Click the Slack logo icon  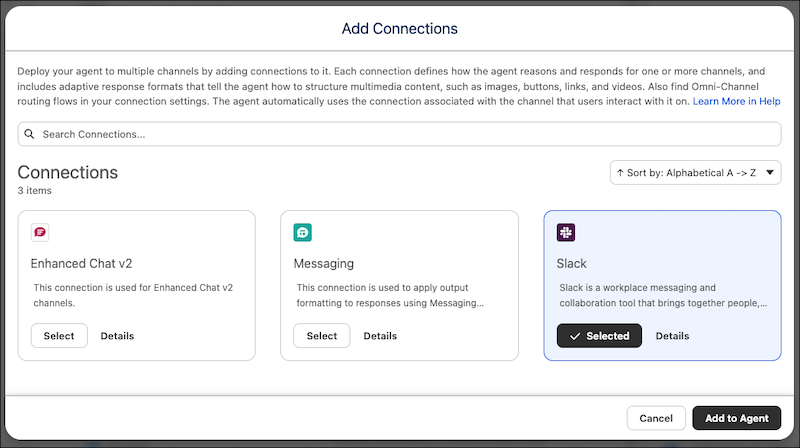[x=566, y=233]
